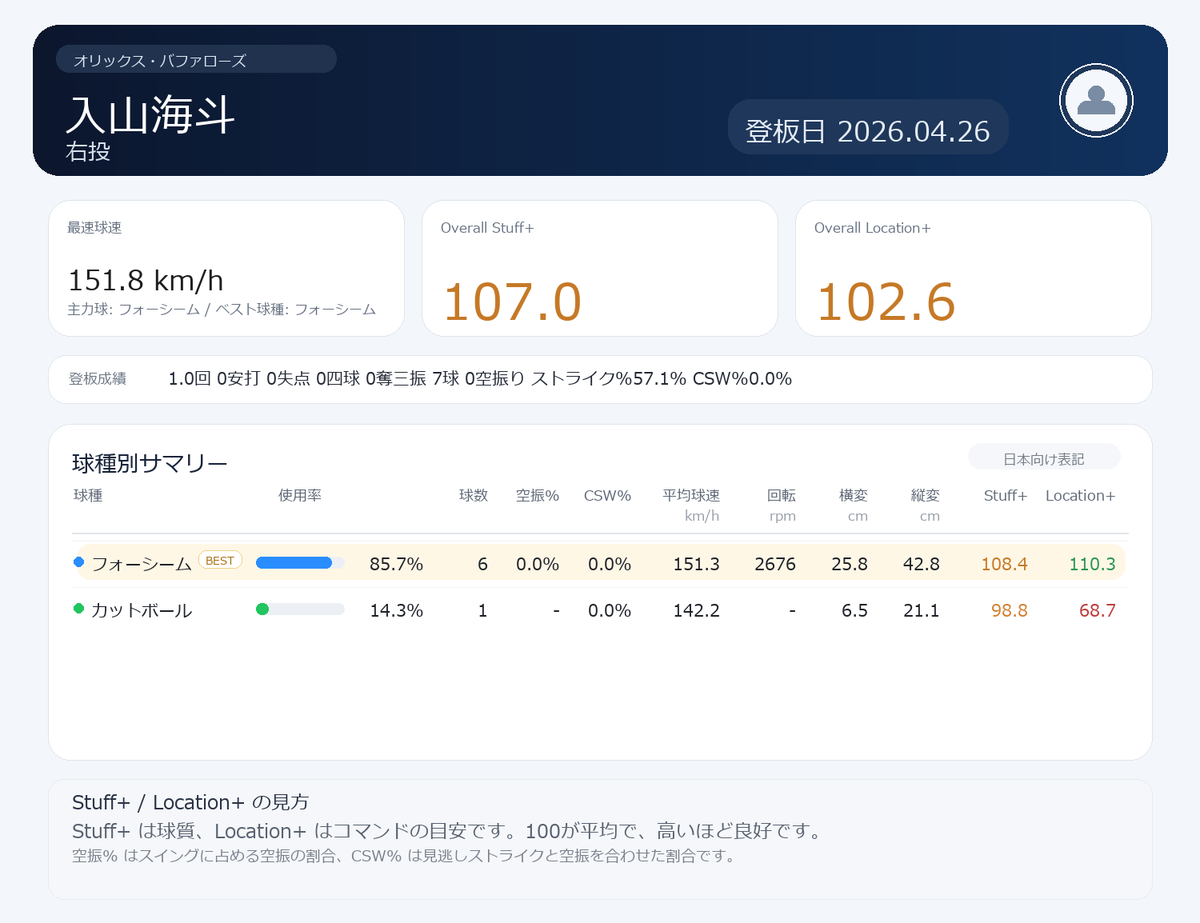Click the green dot beside カットボール

(79, 609)
